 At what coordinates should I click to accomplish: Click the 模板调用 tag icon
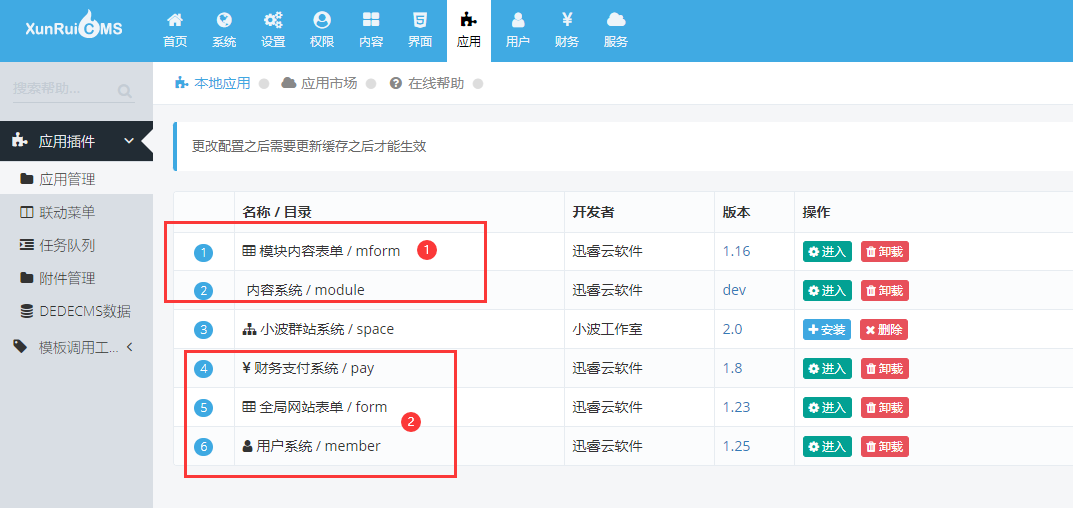tap(21, 346)
